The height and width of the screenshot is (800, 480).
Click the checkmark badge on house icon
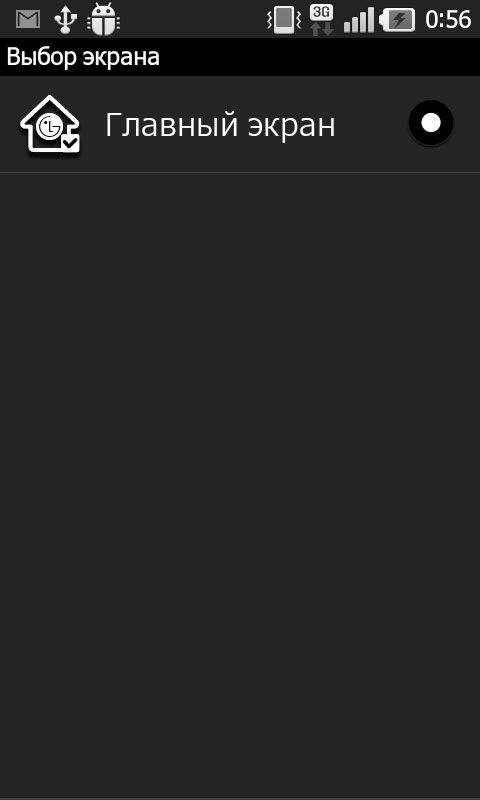[x=70, y=143]
